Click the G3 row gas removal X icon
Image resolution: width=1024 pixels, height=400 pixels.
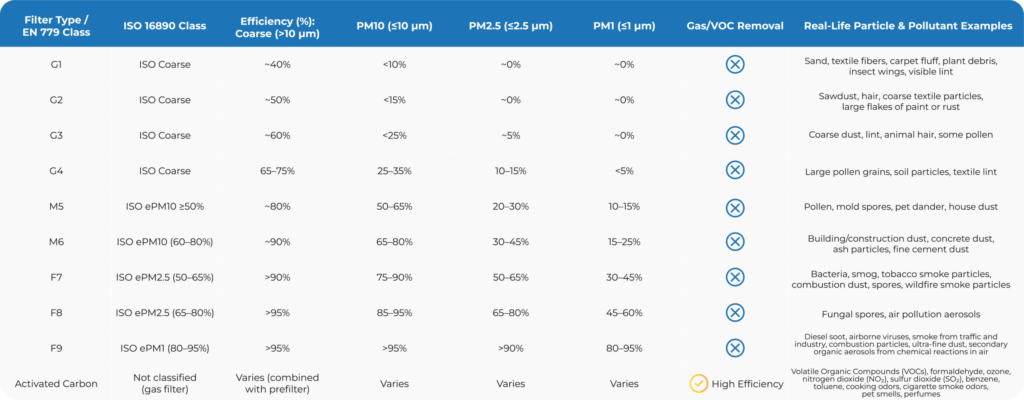[734, 135]
